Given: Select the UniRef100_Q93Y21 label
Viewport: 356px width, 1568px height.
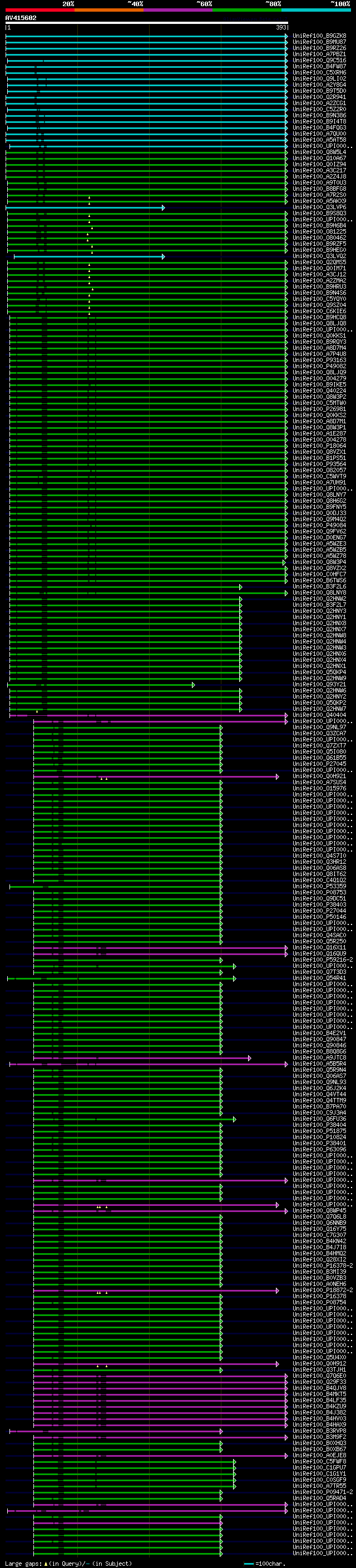Looking at the screenshot, I should [x=319, y=685].
